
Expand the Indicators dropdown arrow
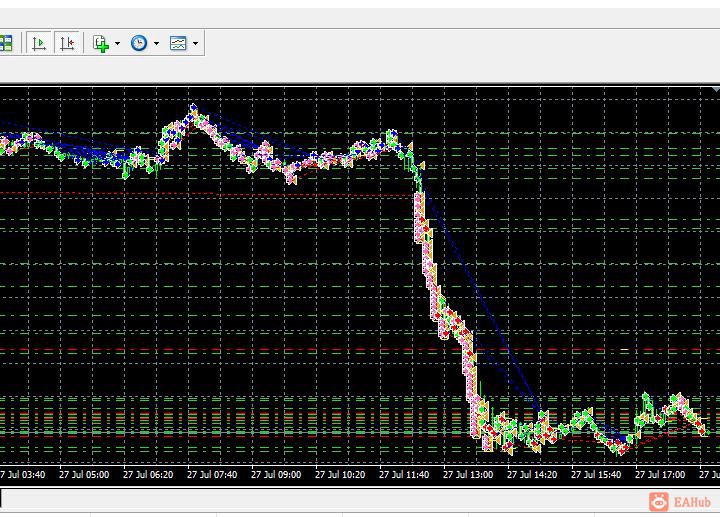pyautogui.click(x=118, y=44)
